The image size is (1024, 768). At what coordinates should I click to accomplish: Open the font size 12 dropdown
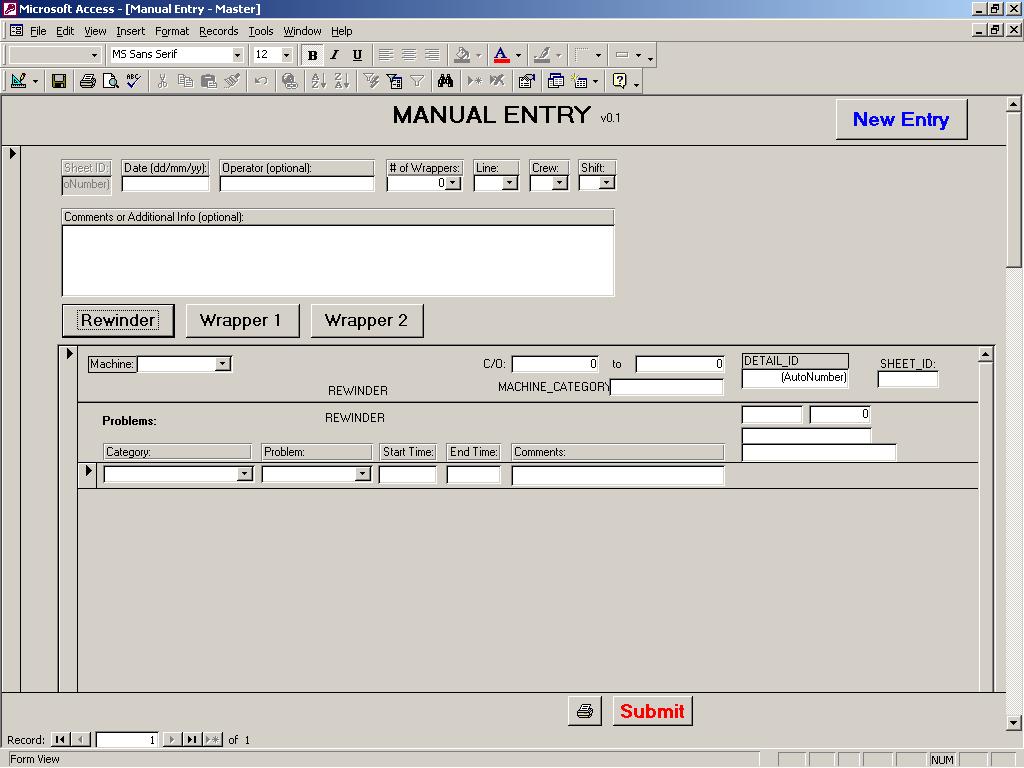tap(286, 55)
